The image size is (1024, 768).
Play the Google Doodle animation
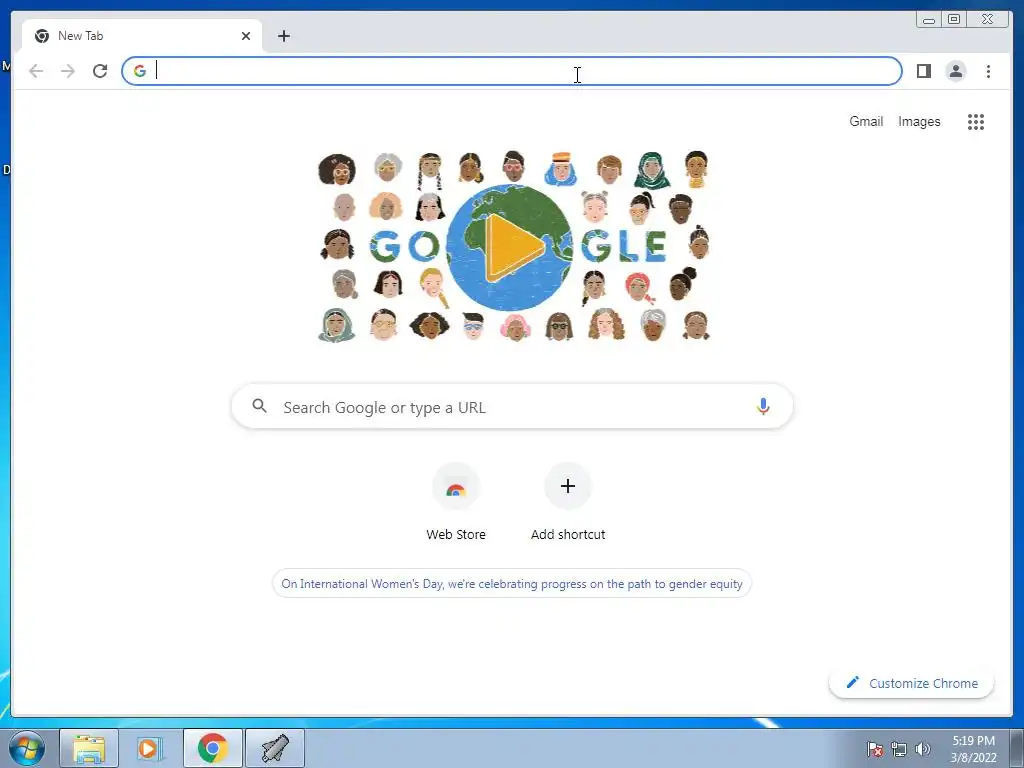coord(515,247)
